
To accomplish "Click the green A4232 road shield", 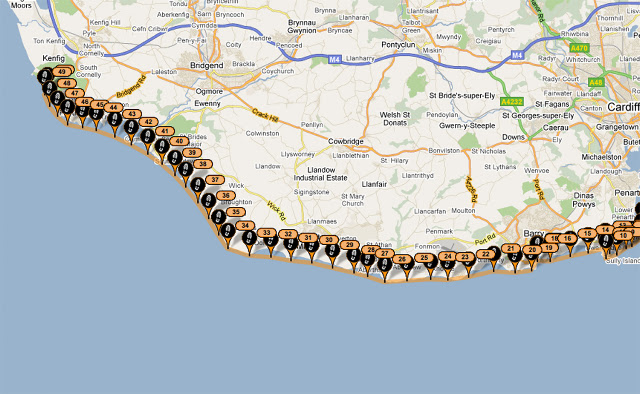I will [512, 102].
